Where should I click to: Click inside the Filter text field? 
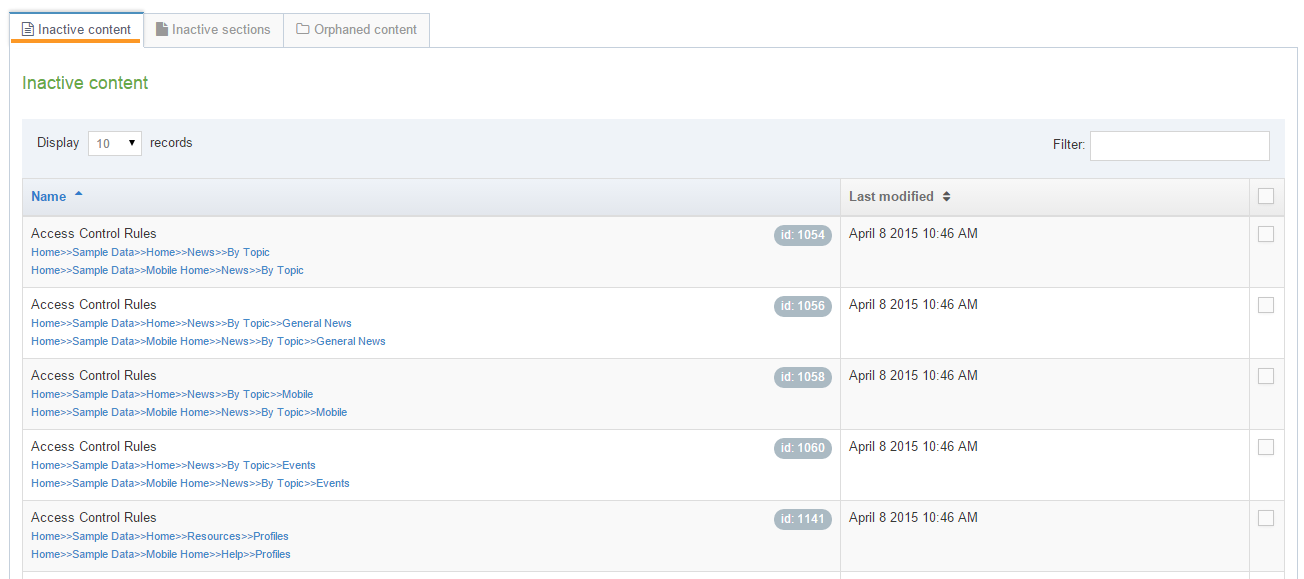point(1179,146)
